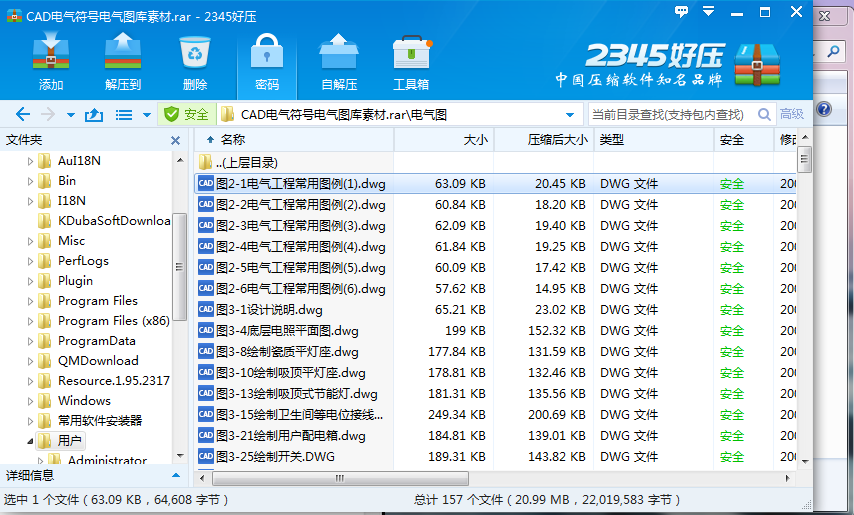
Task: Click the green 安全 shield badge
Action: point(186,114)
